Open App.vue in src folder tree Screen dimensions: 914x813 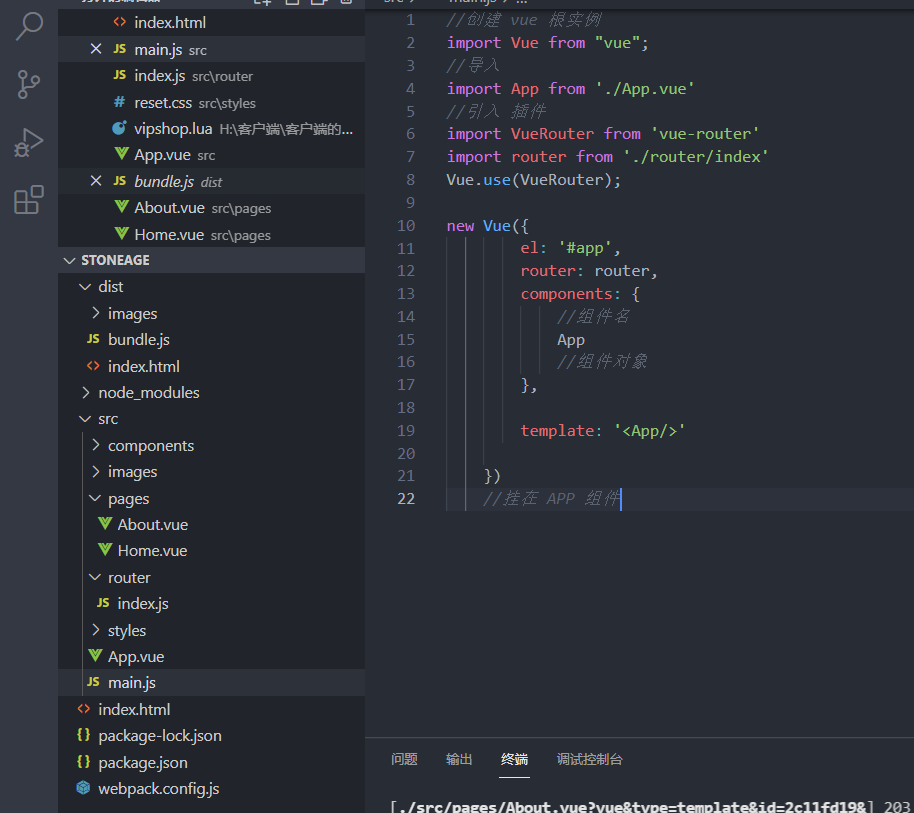click(212, 657)
